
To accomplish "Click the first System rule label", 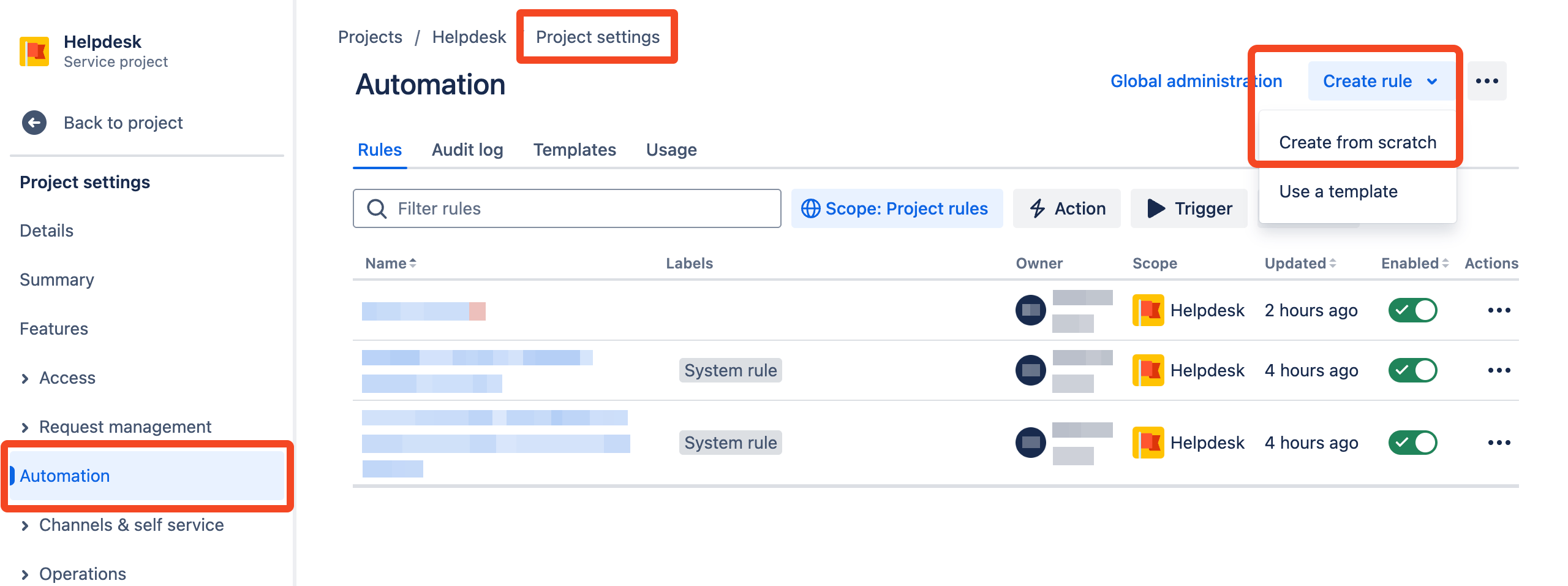I will click(x=730, y=370).
